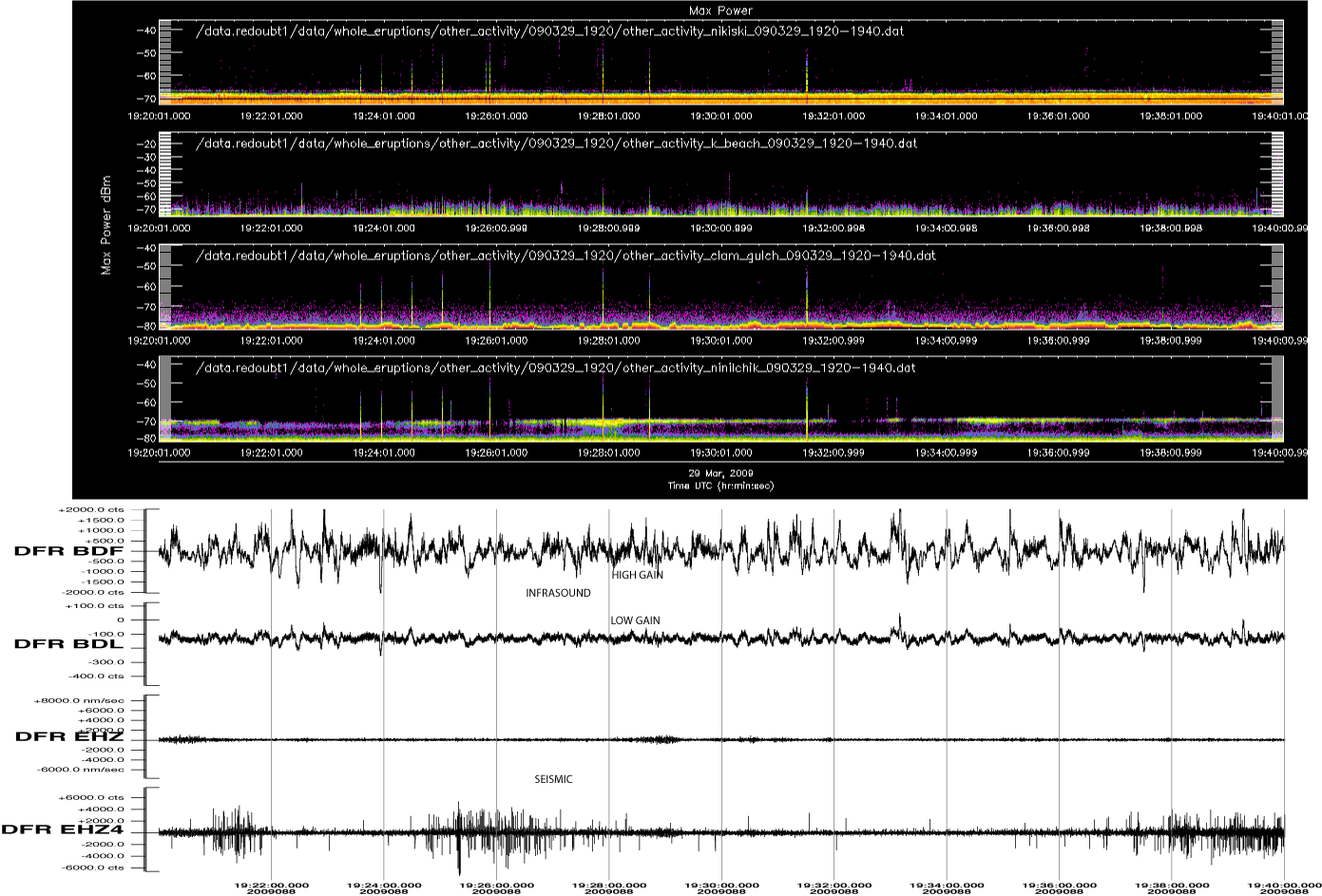
Task: Click the "+8000.0 nm/sec" tick on DFR EHZ axis
Action: (x=79, y=700)
